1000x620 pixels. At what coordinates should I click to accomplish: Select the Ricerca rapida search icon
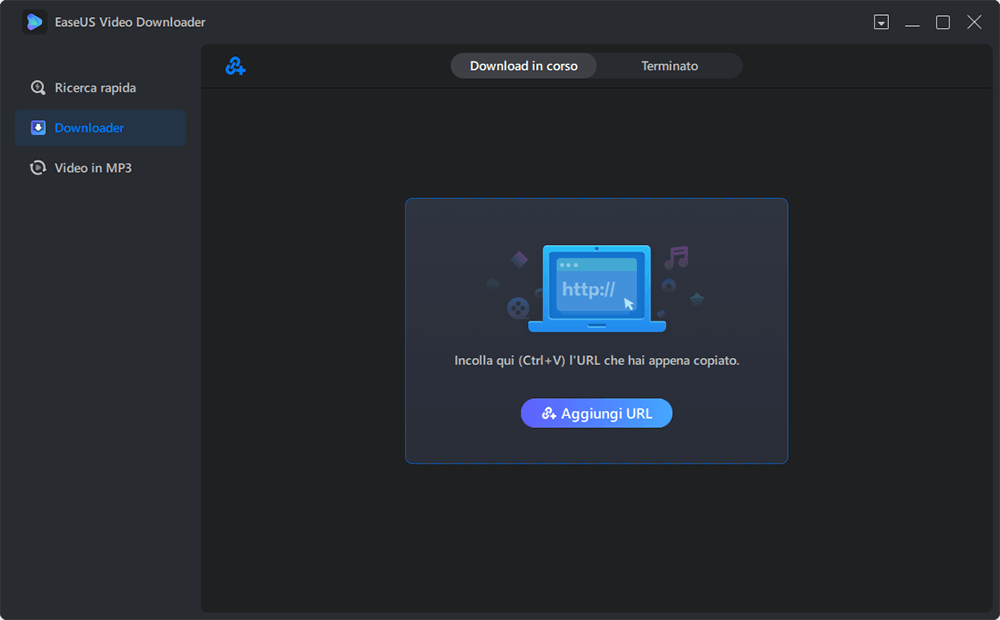[39, 87]
